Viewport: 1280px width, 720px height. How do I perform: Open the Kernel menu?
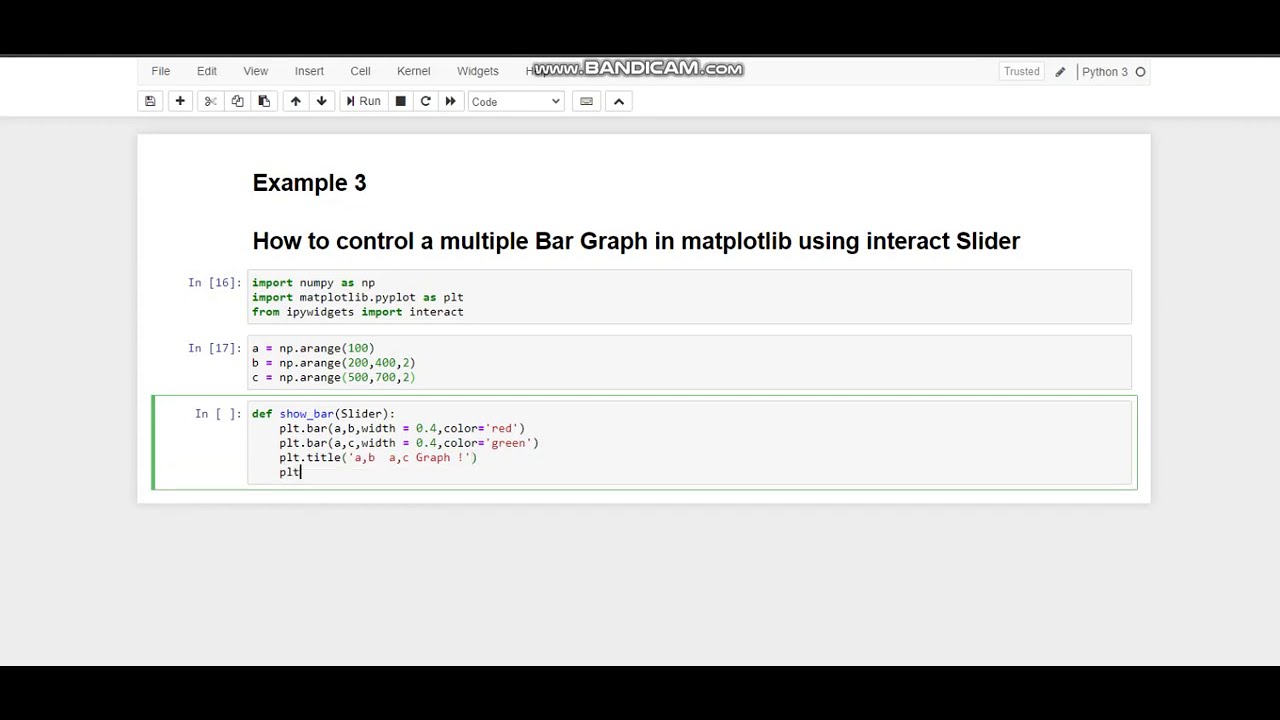413,71
